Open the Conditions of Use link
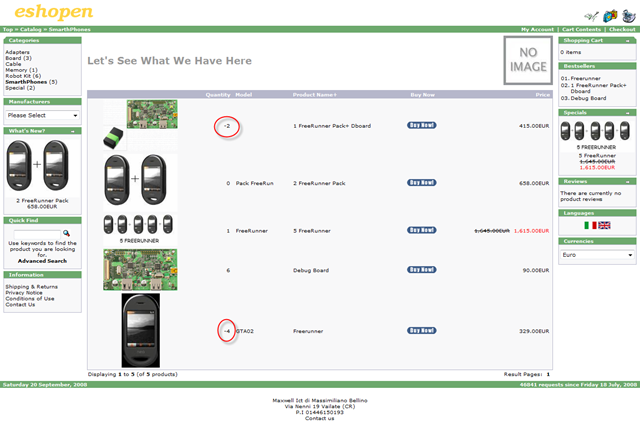The width and height of the screenshot is (640, 424). (x=30, y=298)
